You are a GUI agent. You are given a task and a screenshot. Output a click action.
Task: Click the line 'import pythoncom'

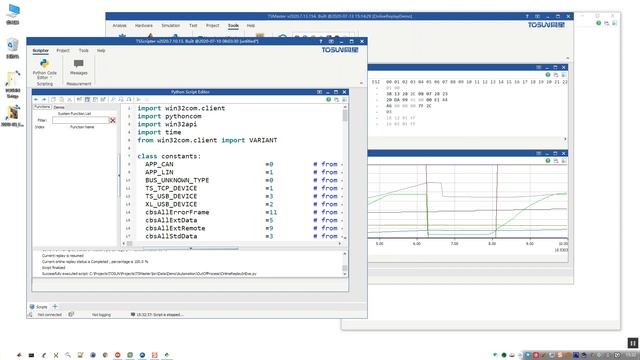click(169, 116)
